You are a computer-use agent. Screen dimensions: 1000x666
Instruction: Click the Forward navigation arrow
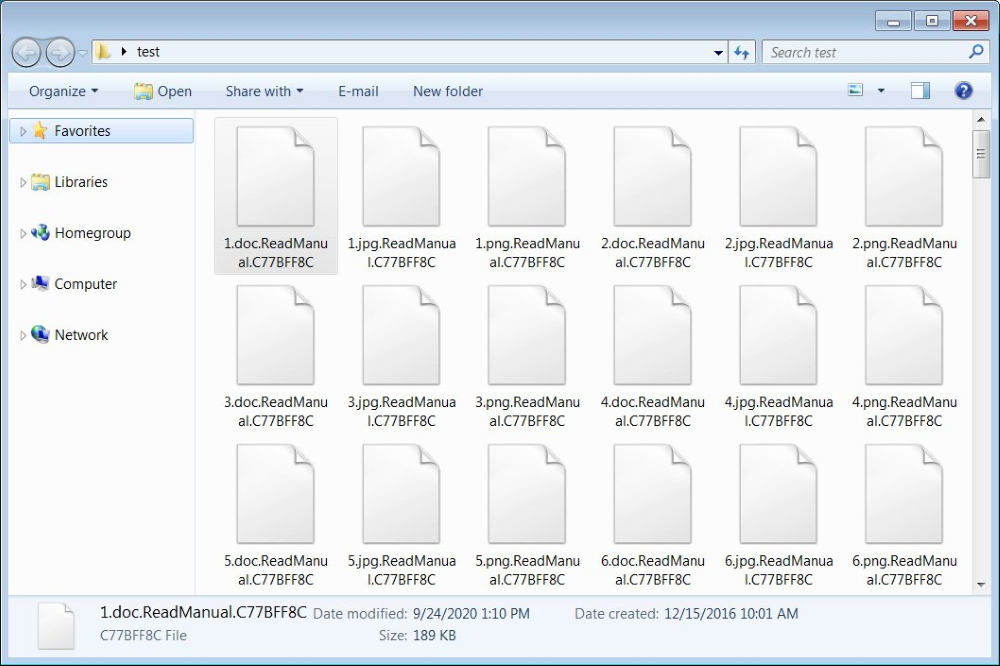pos(60,52)
